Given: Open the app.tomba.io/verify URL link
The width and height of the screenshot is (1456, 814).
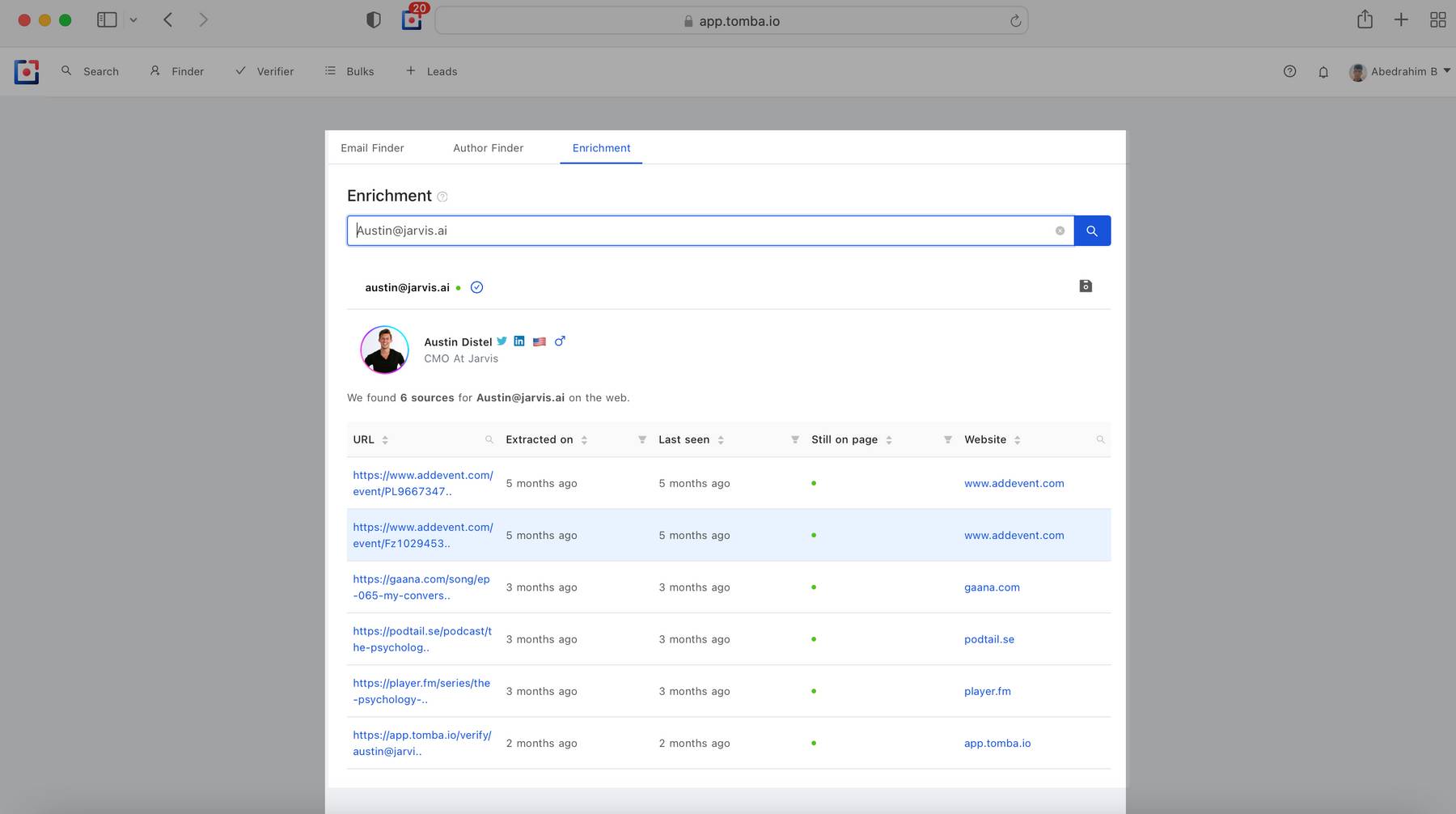Looking at the screenshot, I should (x=421, y=743).
